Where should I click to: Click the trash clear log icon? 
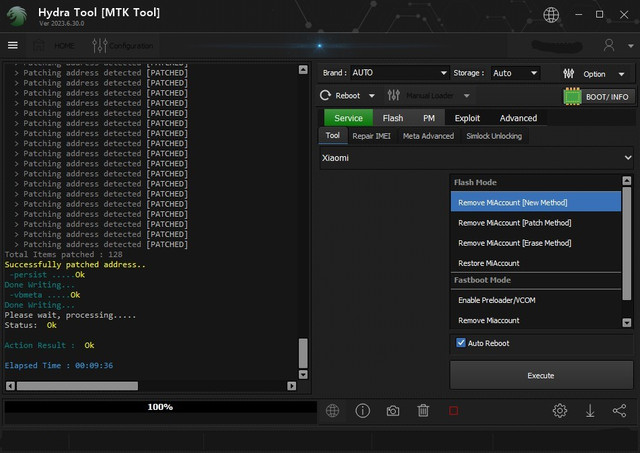423,411
